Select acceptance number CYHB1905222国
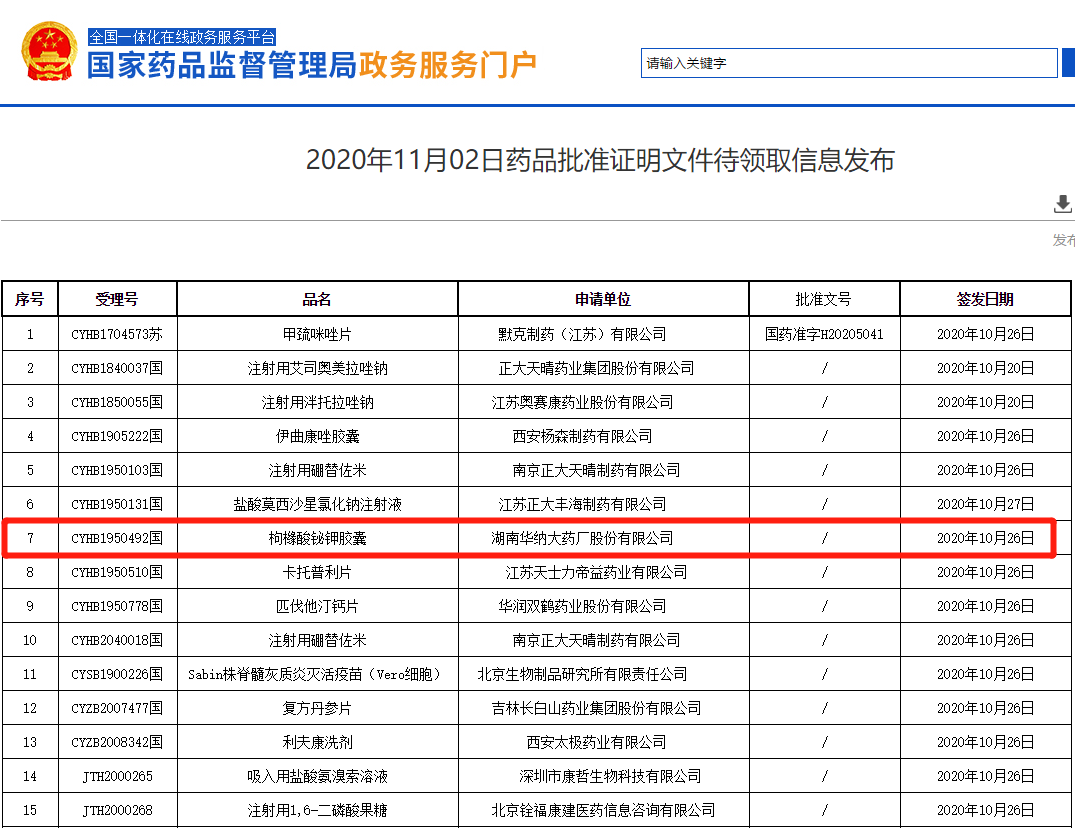 117,437
